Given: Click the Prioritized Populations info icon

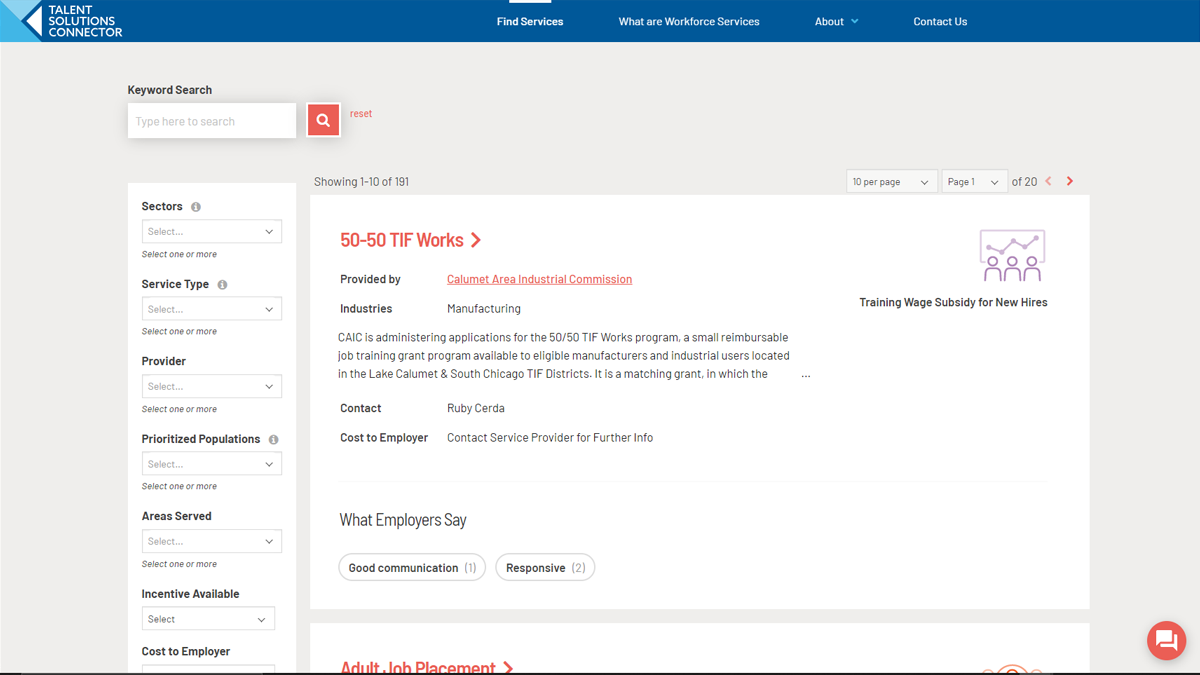Looking at the screenshot, I should coord(273,440).
